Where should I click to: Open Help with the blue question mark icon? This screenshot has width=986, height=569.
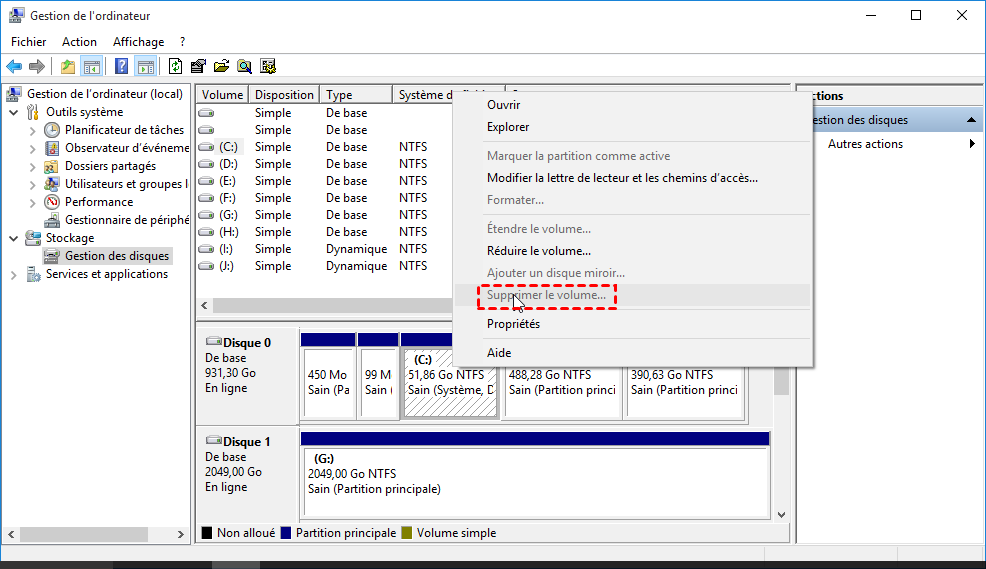121,66
